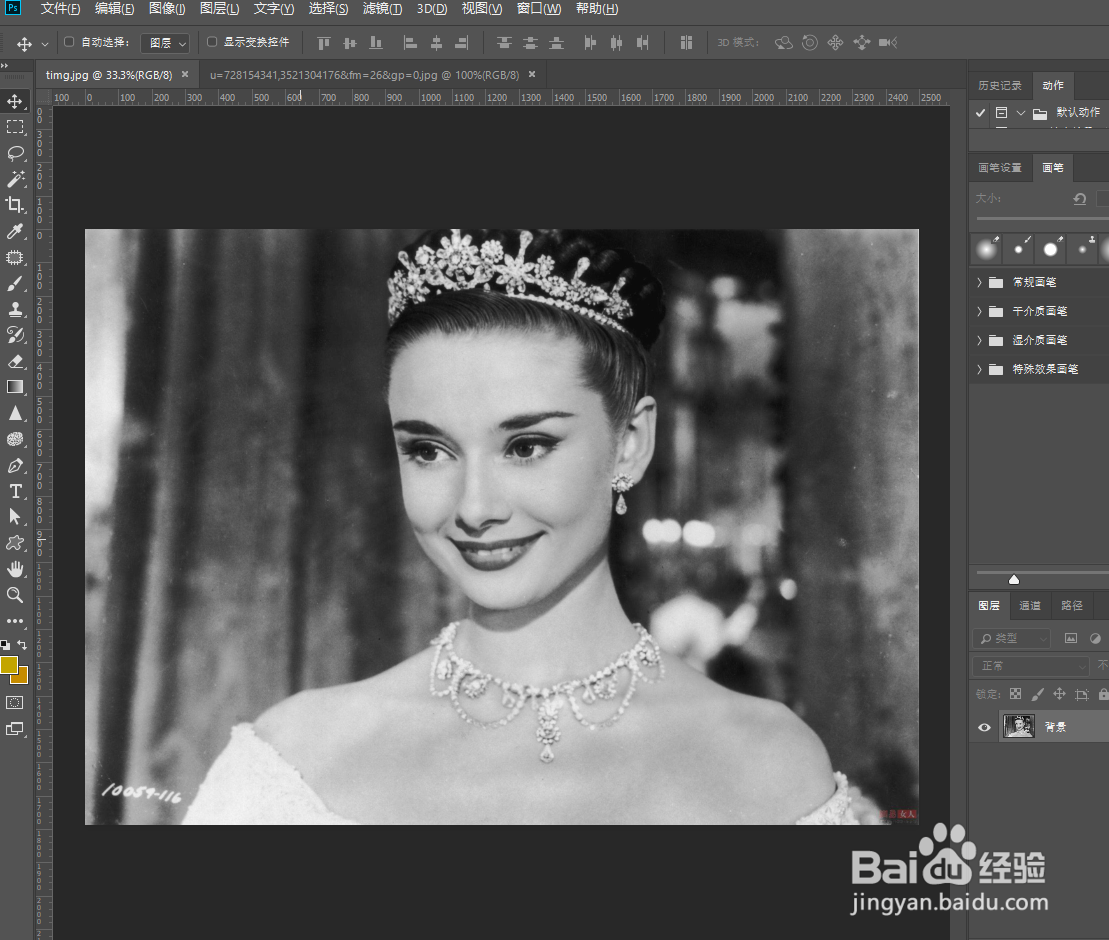
Task: Toggle lock transparent pixels
Action: 1016,694
